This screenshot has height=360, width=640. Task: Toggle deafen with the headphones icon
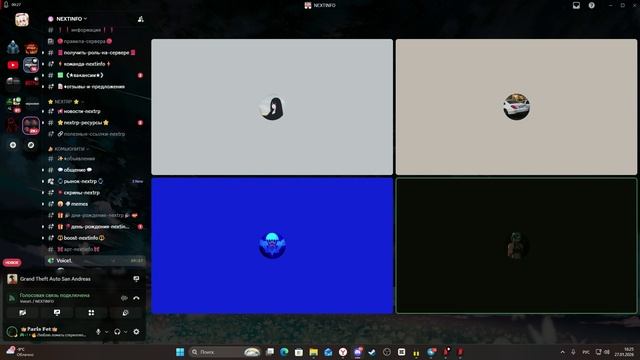[117, 332]
